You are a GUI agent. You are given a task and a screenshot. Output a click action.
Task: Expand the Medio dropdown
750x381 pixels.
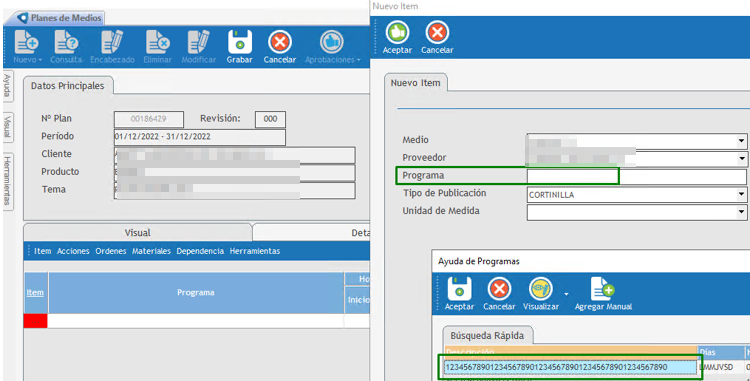741,141
